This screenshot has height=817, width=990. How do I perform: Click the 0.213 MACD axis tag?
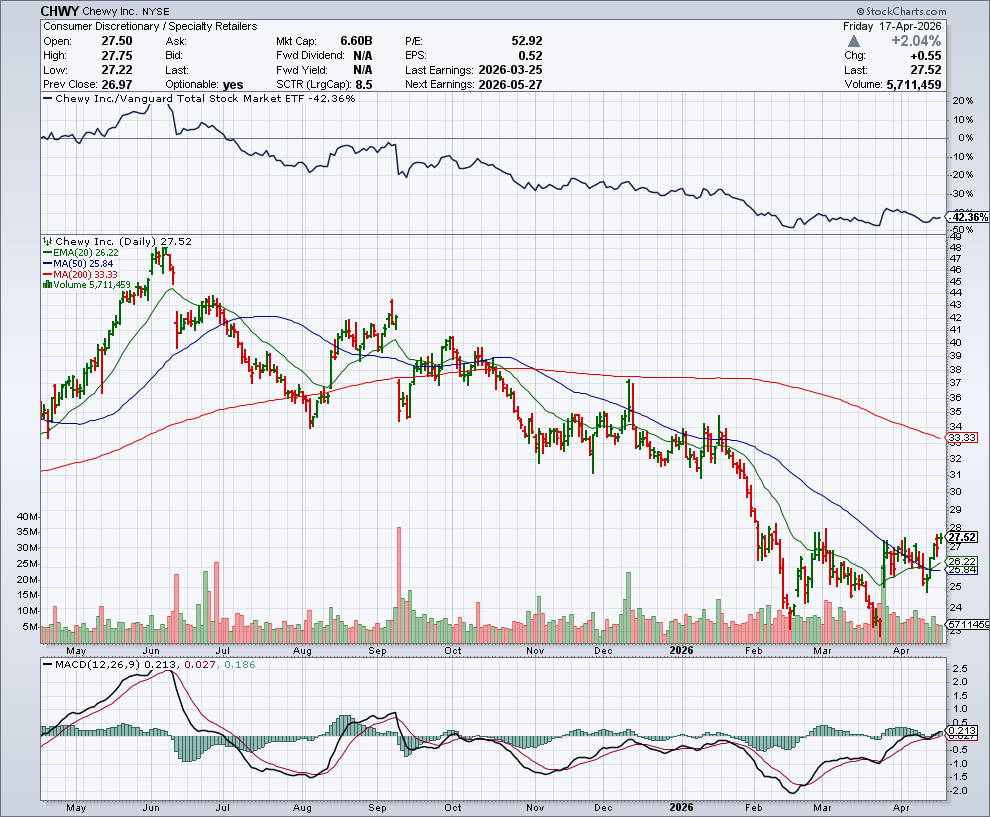[x=963, y=730]
